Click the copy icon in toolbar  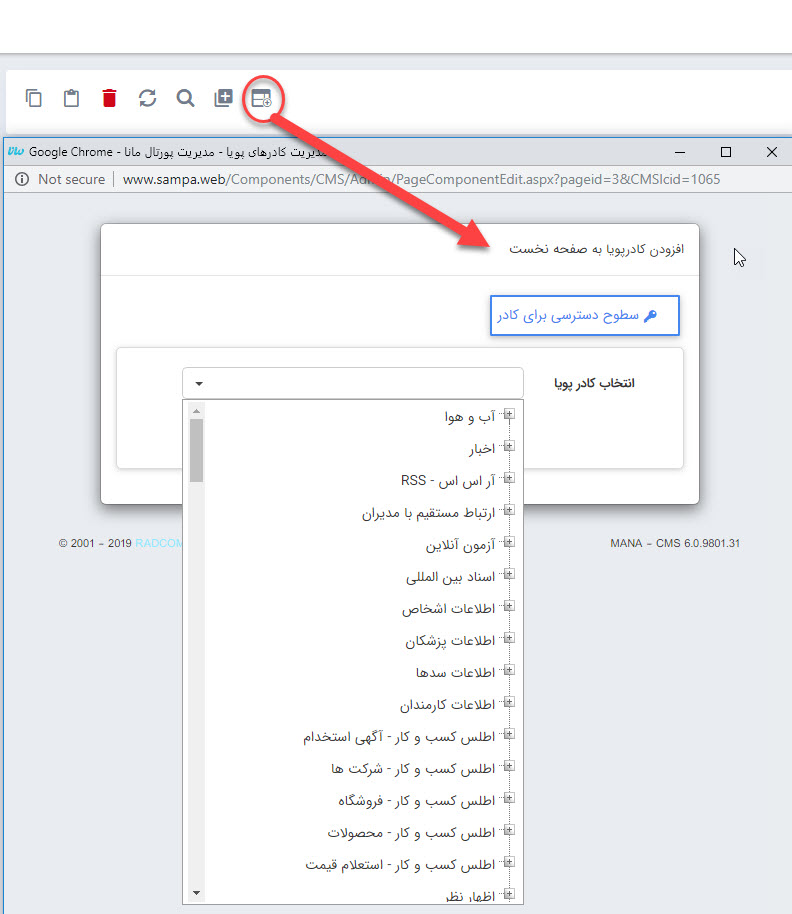pyautogui.click(x=34, y=98)
